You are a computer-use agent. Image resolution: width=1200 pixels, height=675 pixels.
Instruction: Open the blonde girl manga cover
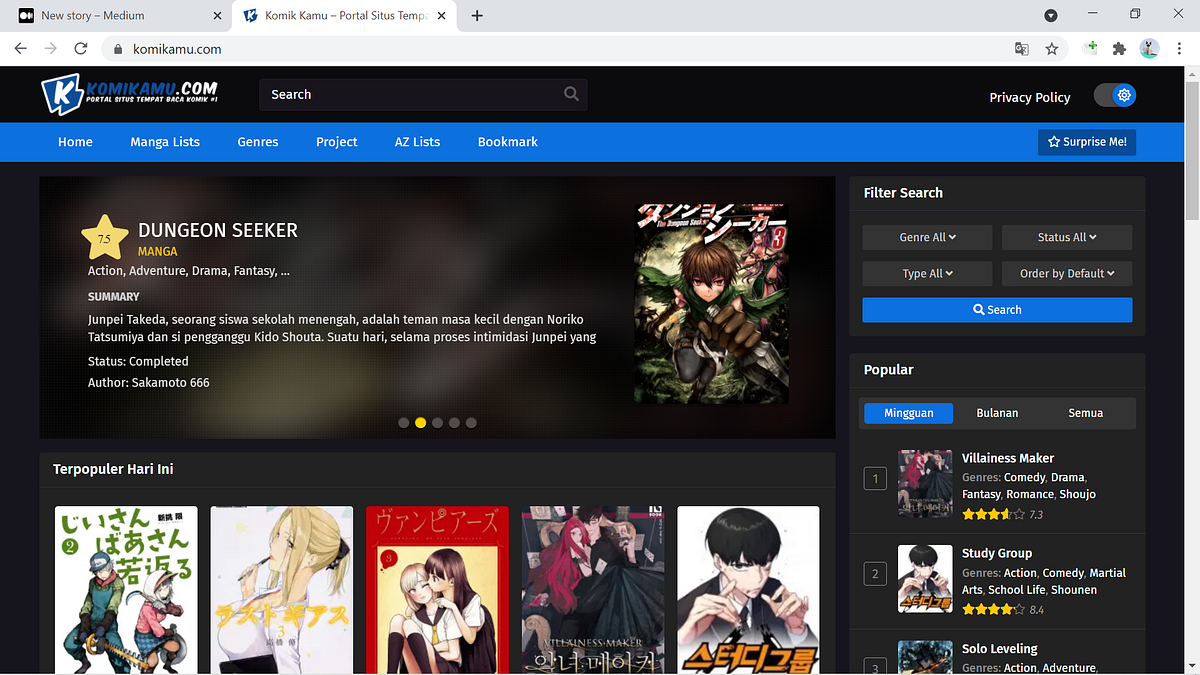click(282, 590)
